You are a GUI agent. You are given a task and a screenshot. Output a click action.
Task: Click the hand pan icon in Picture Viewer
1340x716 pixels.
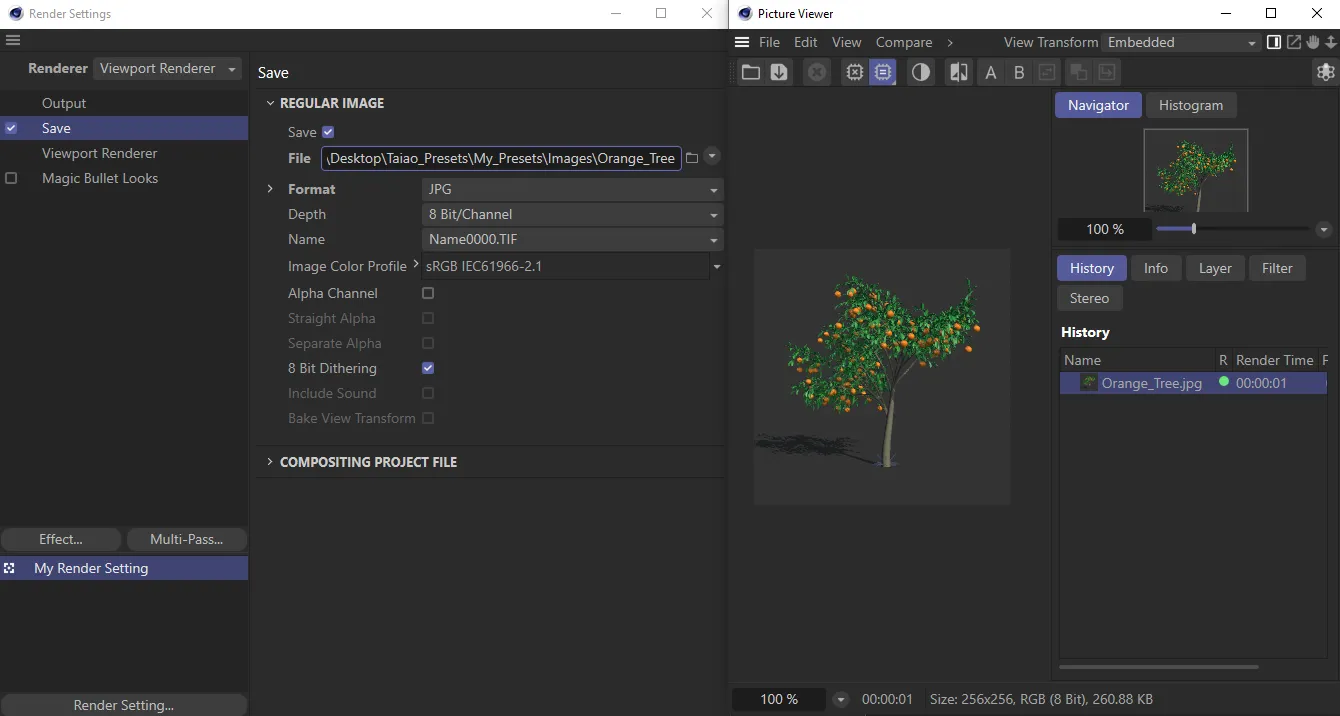[x=1313, y=42]
